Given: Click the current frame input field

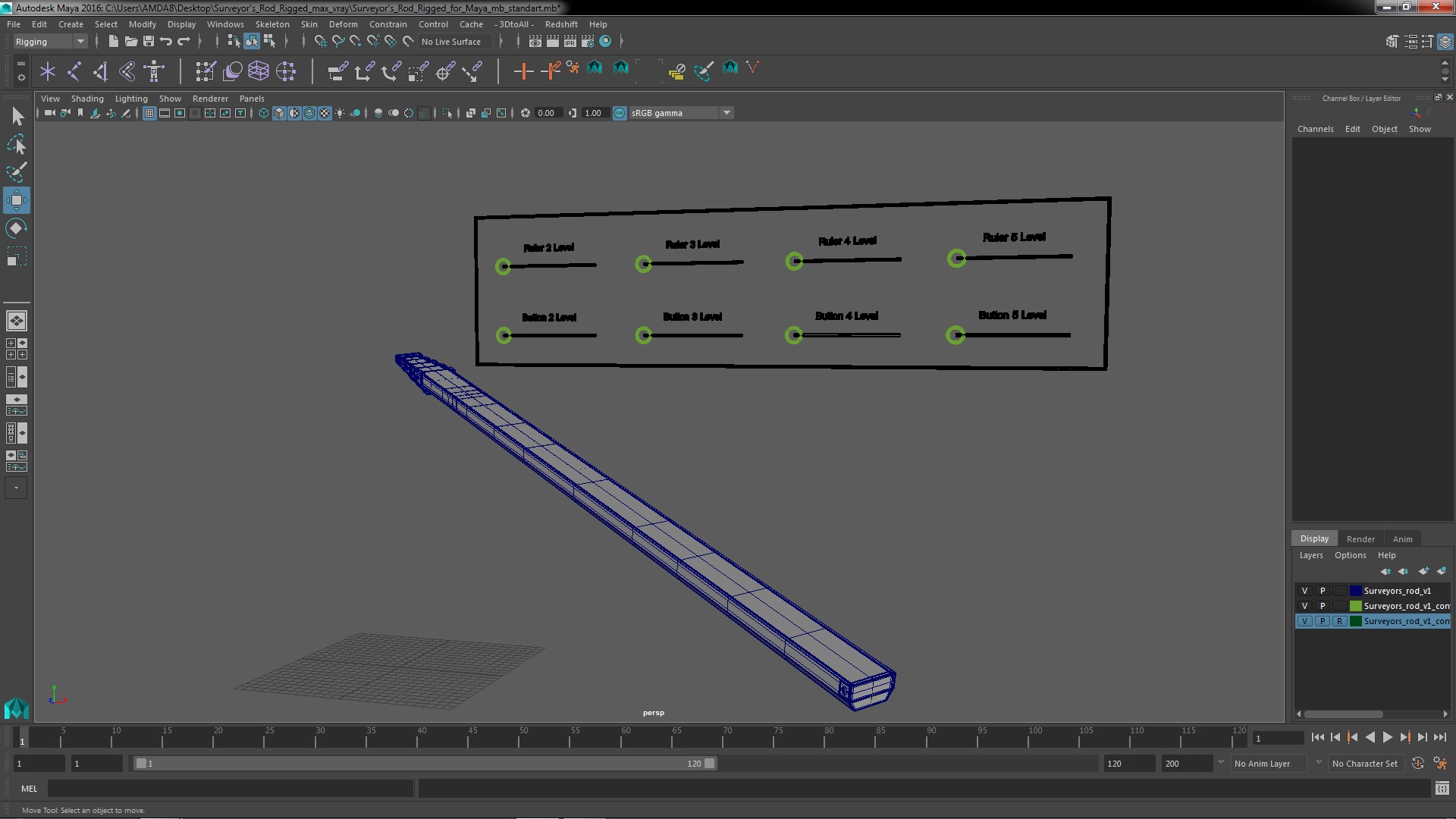Looking at the screenshot, I should tap(1278, 738).
